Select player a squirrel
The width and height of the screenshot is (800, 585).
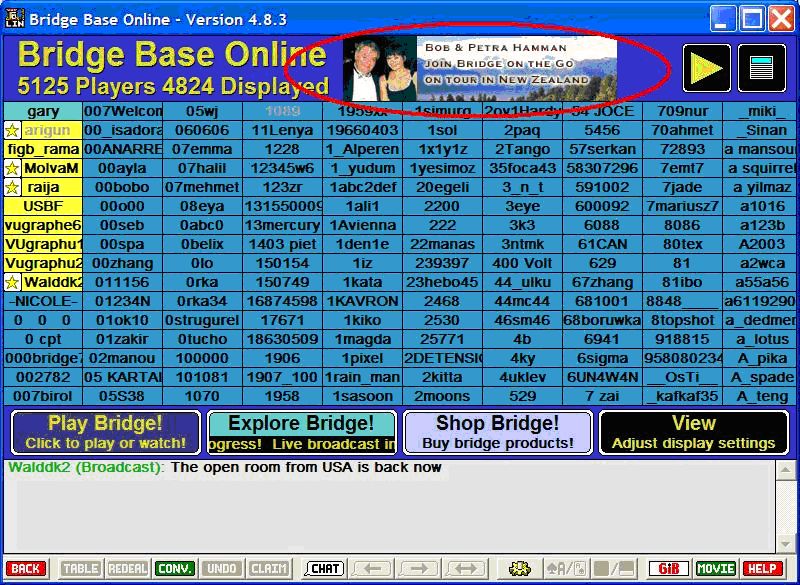(x=761, y=168)
